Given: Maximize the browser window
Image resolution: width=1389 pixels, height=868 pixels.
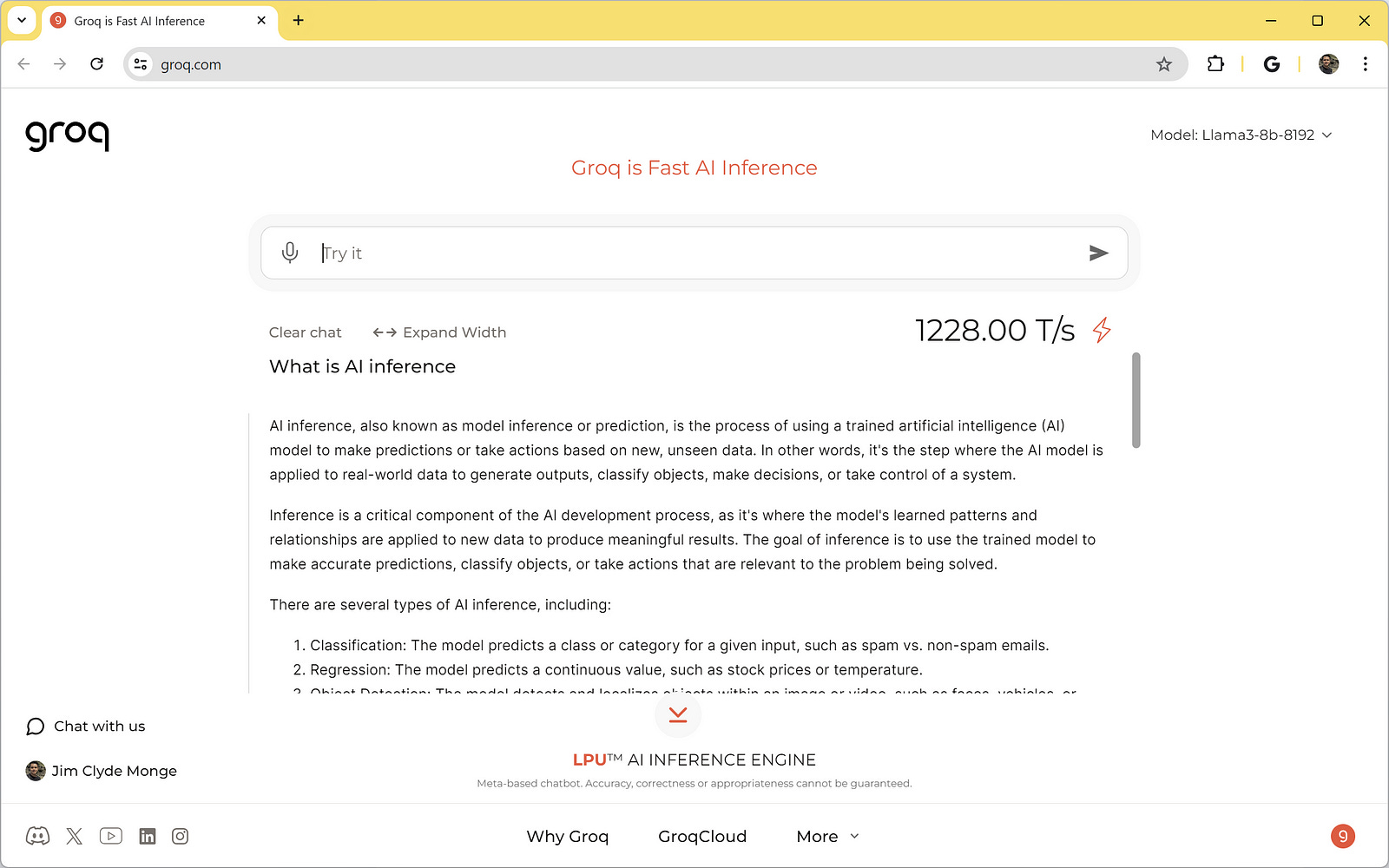Looking at the screenshot, I should coord(1318,20).
